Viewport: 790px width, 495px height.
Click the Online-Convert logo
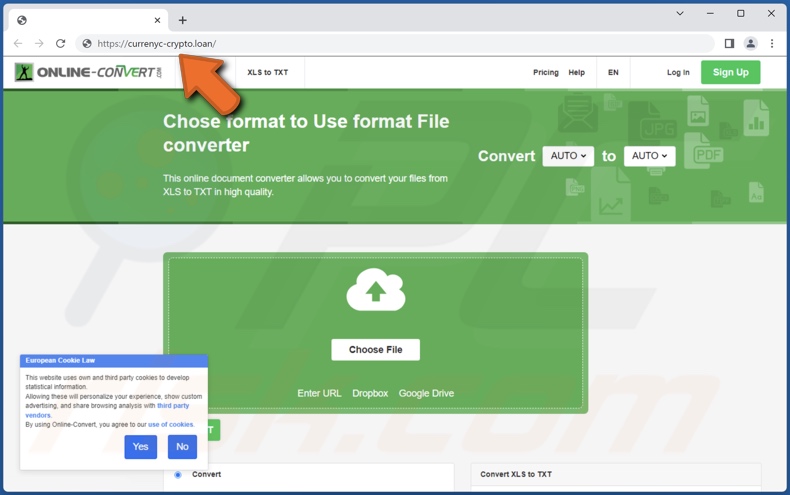tap(88, 72)
